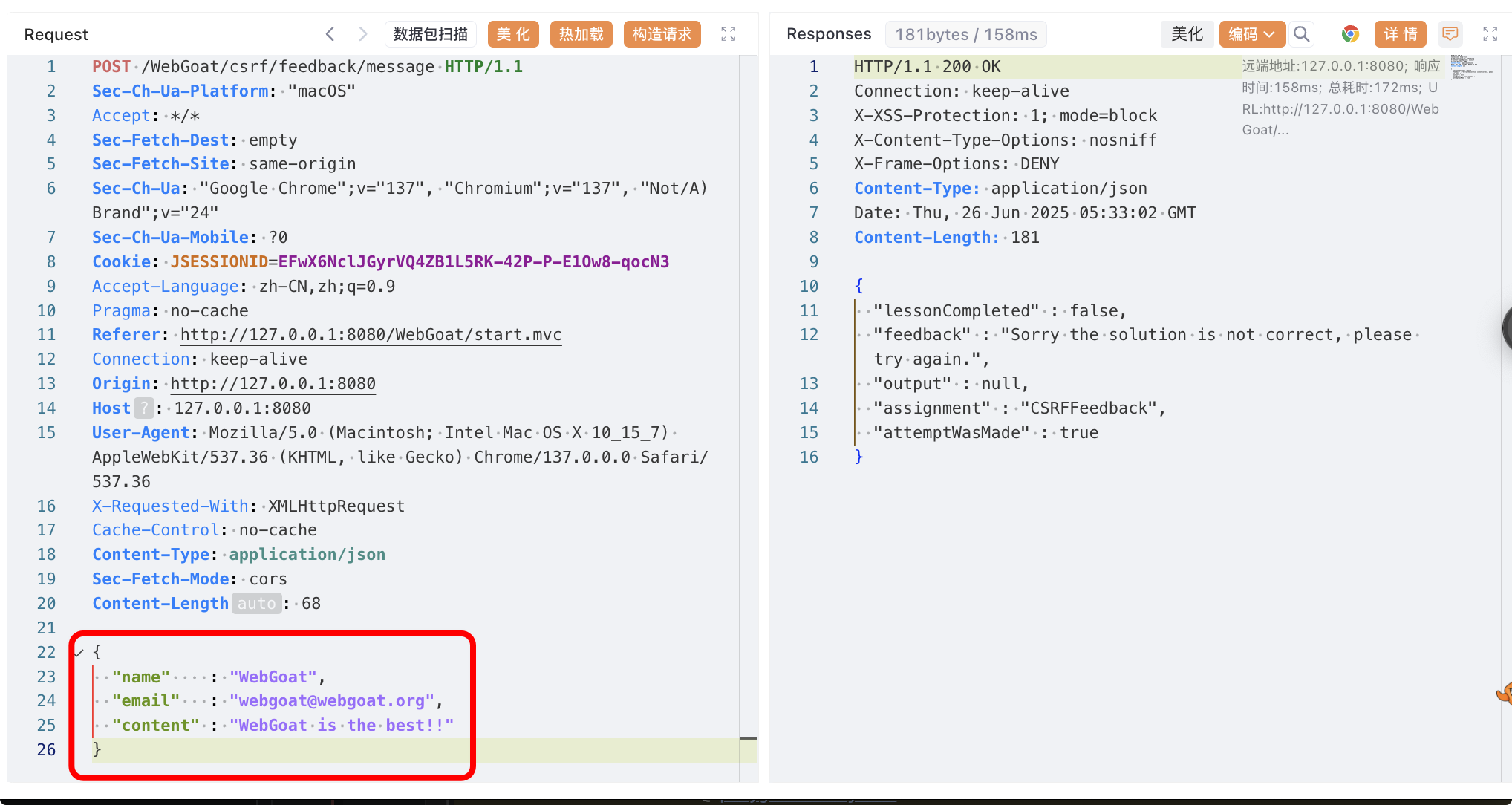Expand the Responses panel to fullscreen
The image size is (1512, 805).
[1490, 34]
